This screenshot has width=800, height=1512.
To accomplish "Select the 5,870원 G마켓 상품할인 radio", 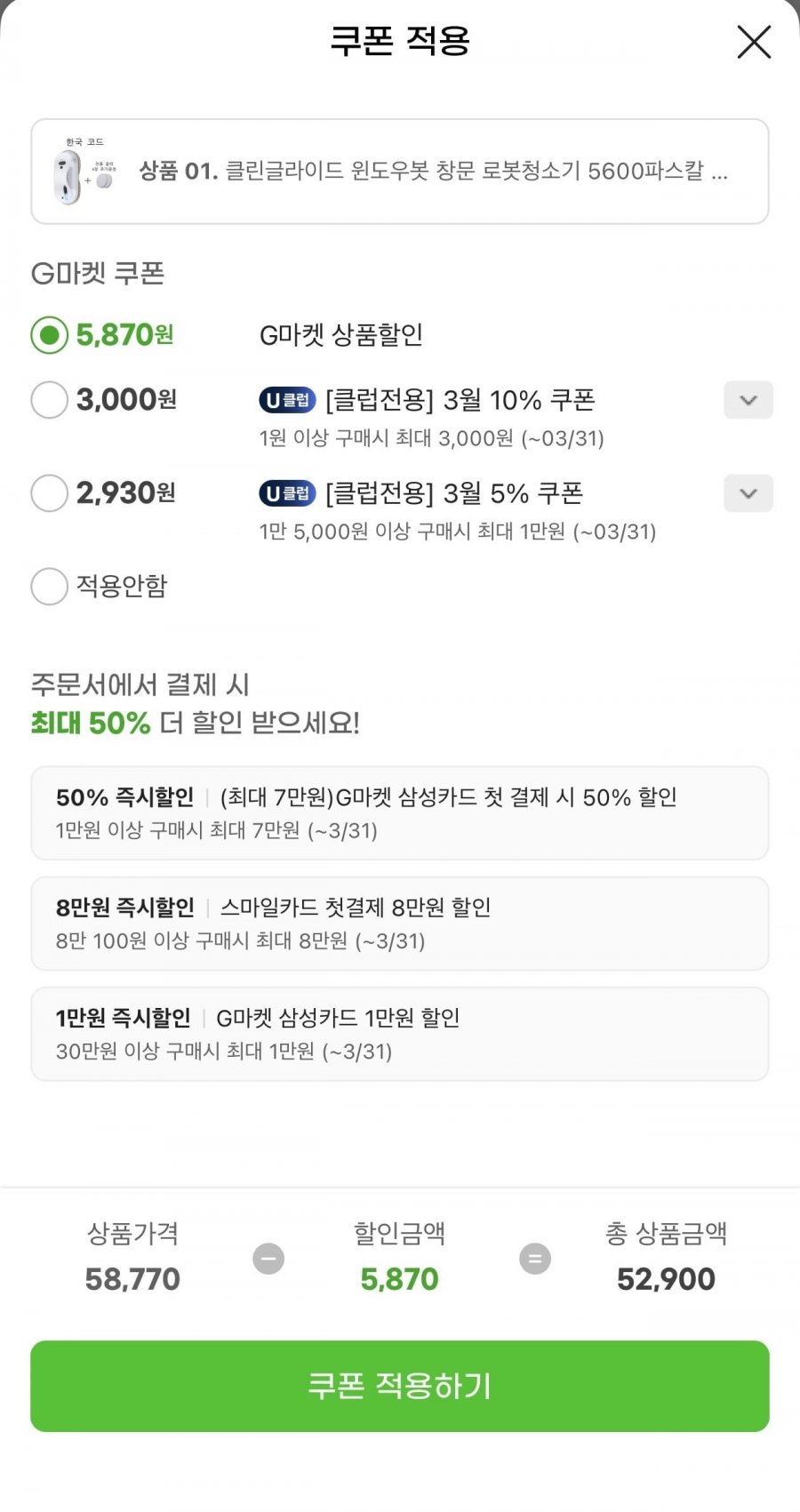I will (50, 335).
